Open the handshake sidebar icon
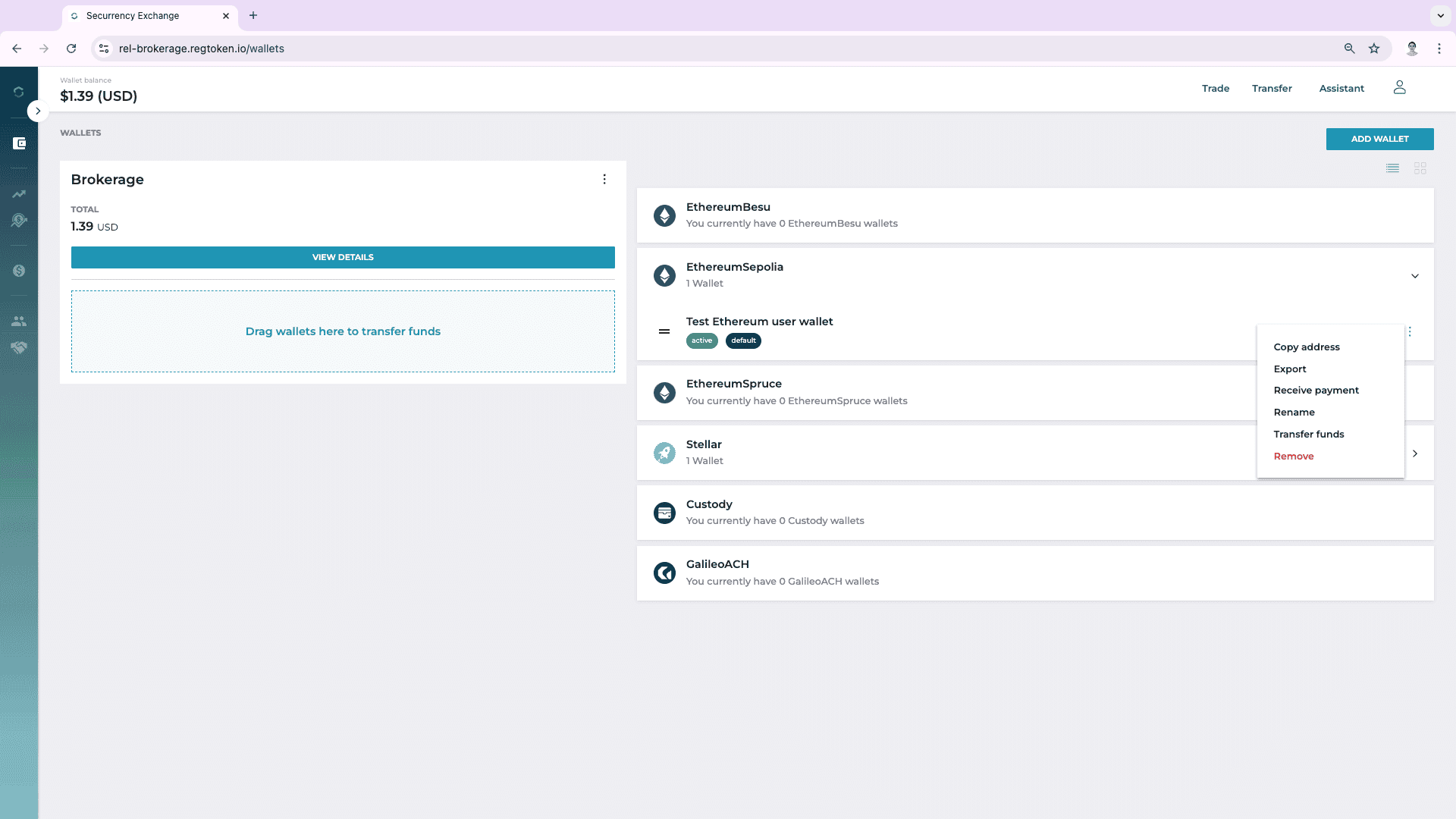The image size is (1456, 819). coord(19,347)
